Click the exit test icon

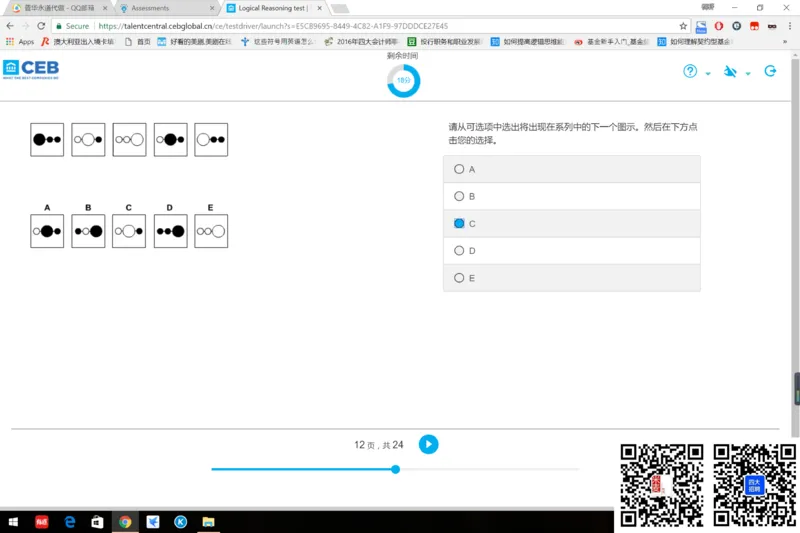pyautogui.click(x=770, y=71)
